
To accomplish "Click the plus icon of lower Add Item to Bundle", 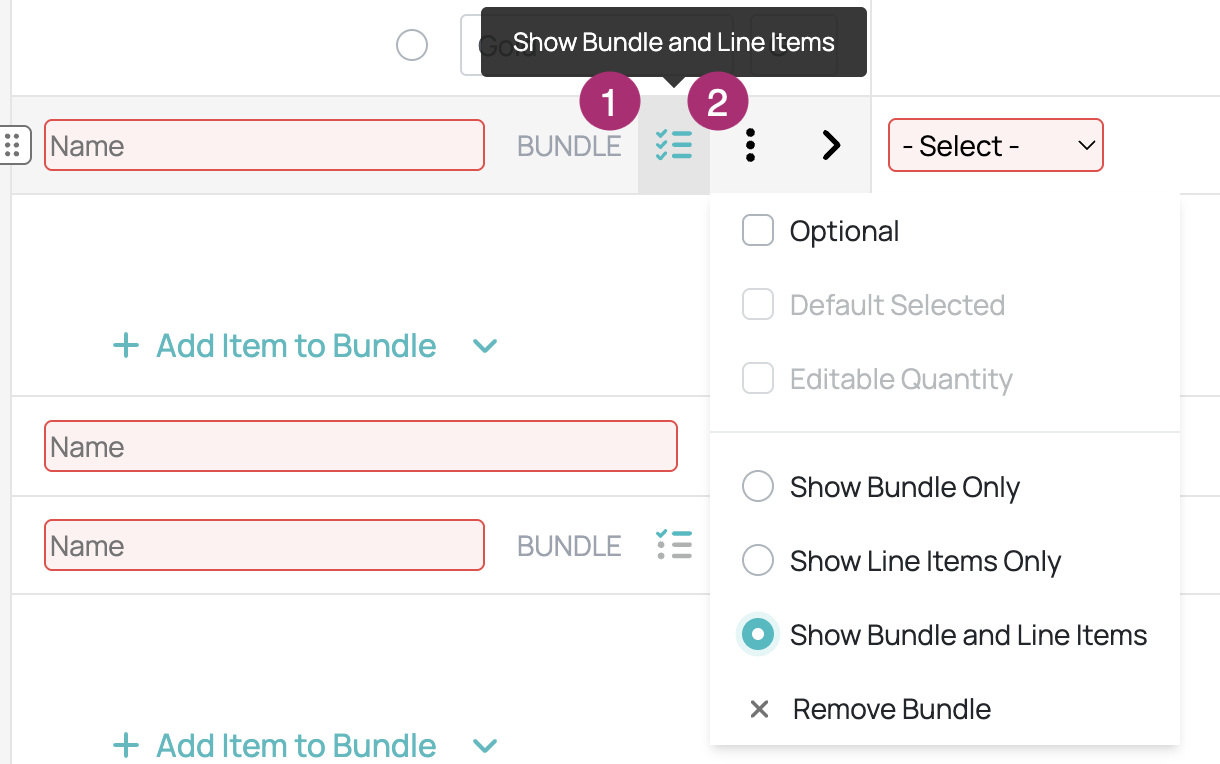I will 125,745.
